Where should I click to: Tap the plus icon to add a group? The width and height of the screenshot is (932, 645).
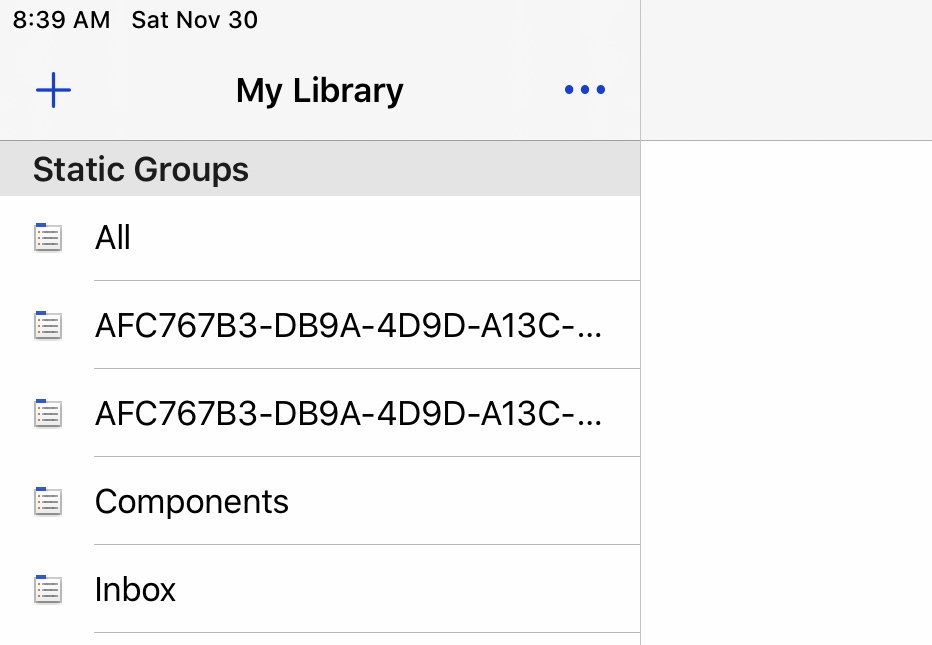click(53, 90)
